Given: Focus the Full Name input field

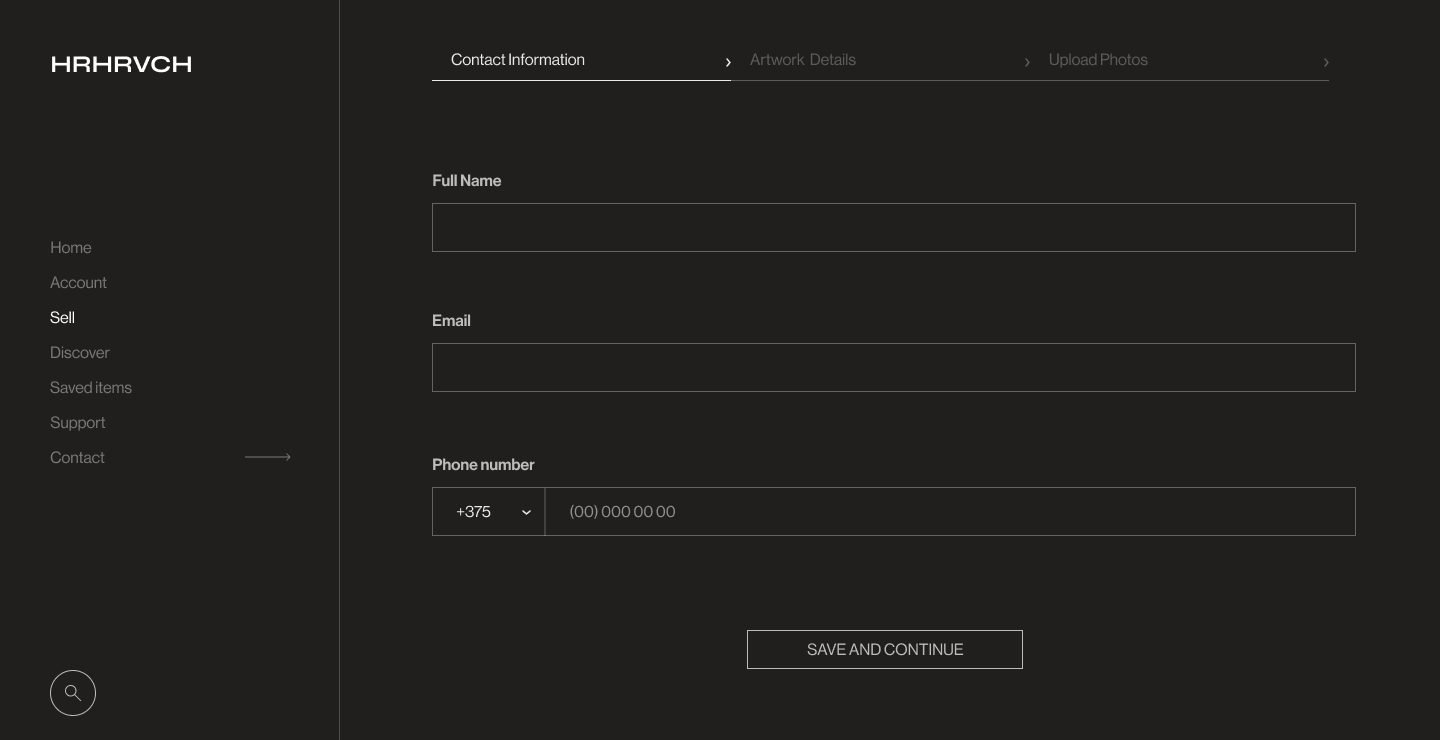Looking at the screenshot, I should click(x=894, y=228).
